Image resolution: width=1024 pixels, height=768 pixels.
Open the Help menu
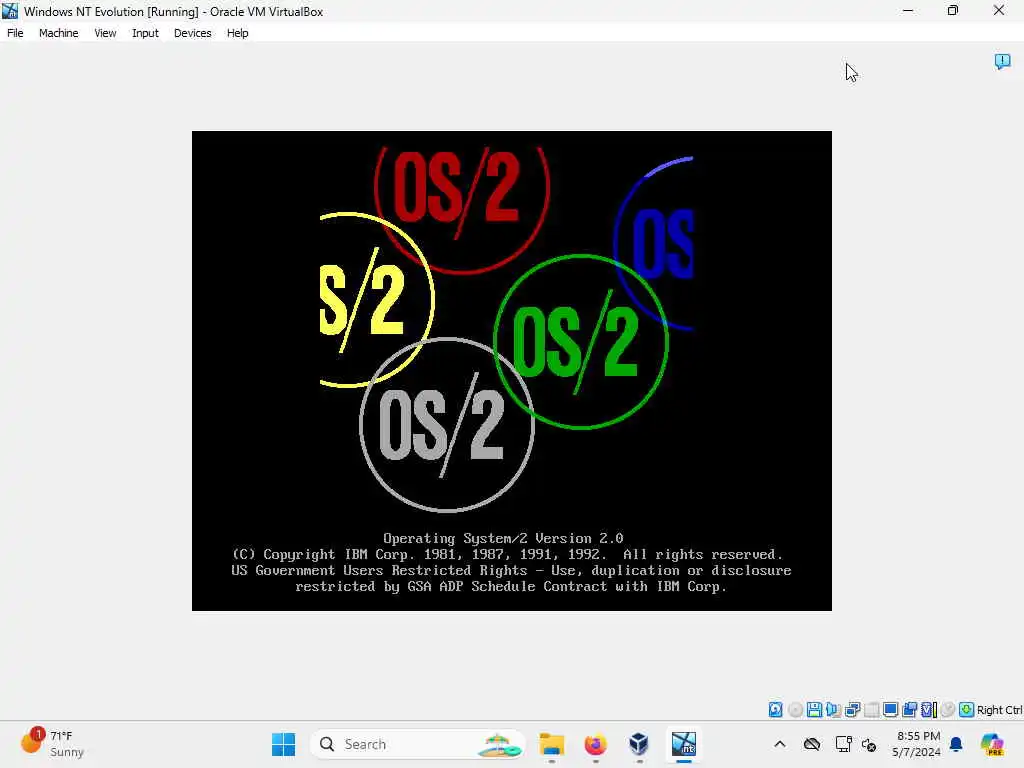coord(237,33)
